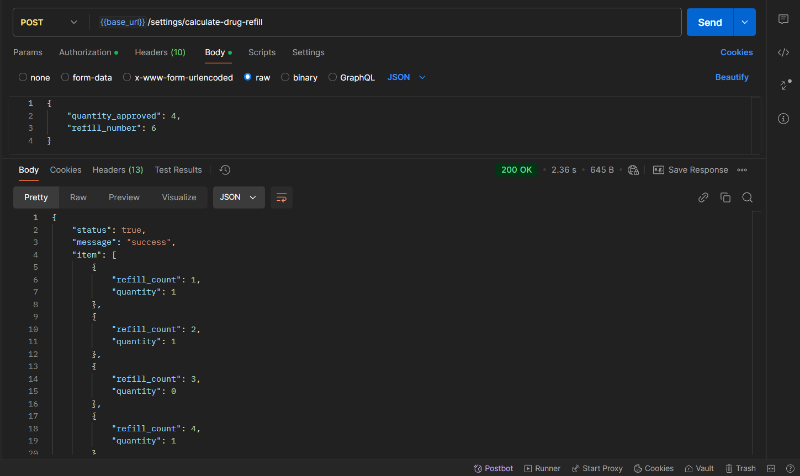Open the Cookies link near Send
The image size is (800, 476).
pyautogui.click(x=736, y=52)
